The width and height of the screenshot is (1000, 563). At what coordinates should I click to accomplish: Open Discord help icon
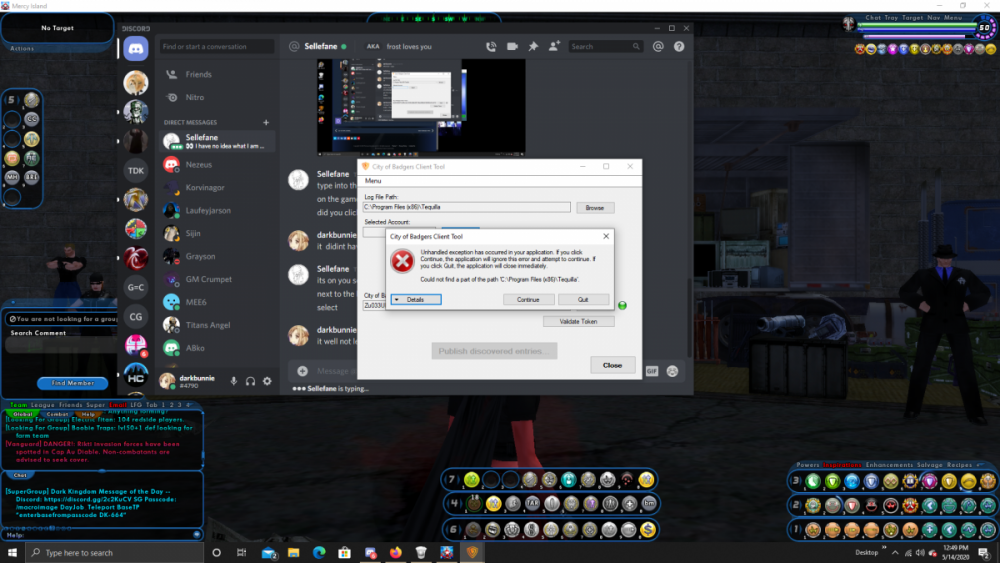(x=679, y=47)
